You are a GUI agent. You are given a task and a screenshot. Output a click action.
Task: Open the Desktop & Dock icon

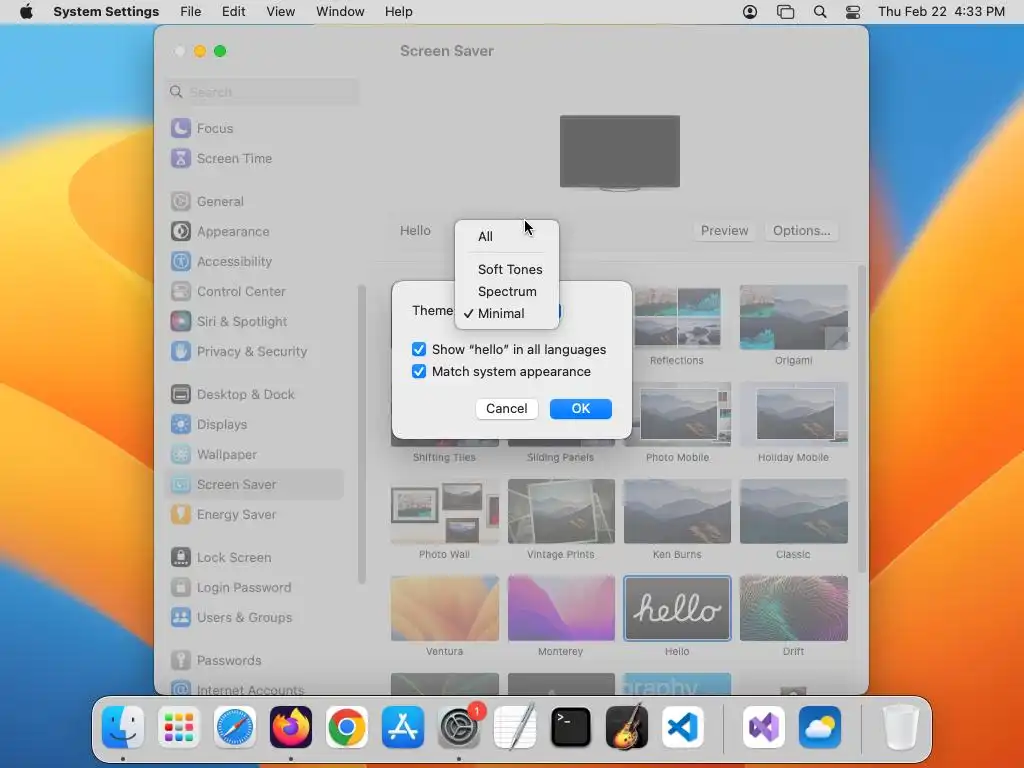tap(181, 394)
